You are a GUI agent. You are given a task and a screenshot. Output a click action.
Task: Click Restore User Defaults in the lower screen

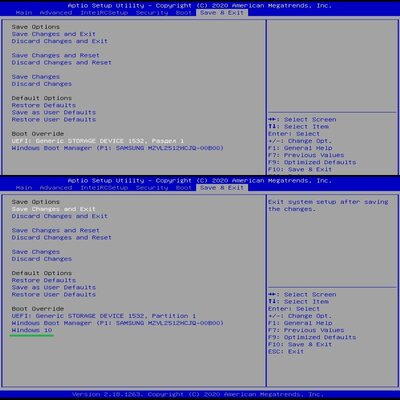(54, 294)
